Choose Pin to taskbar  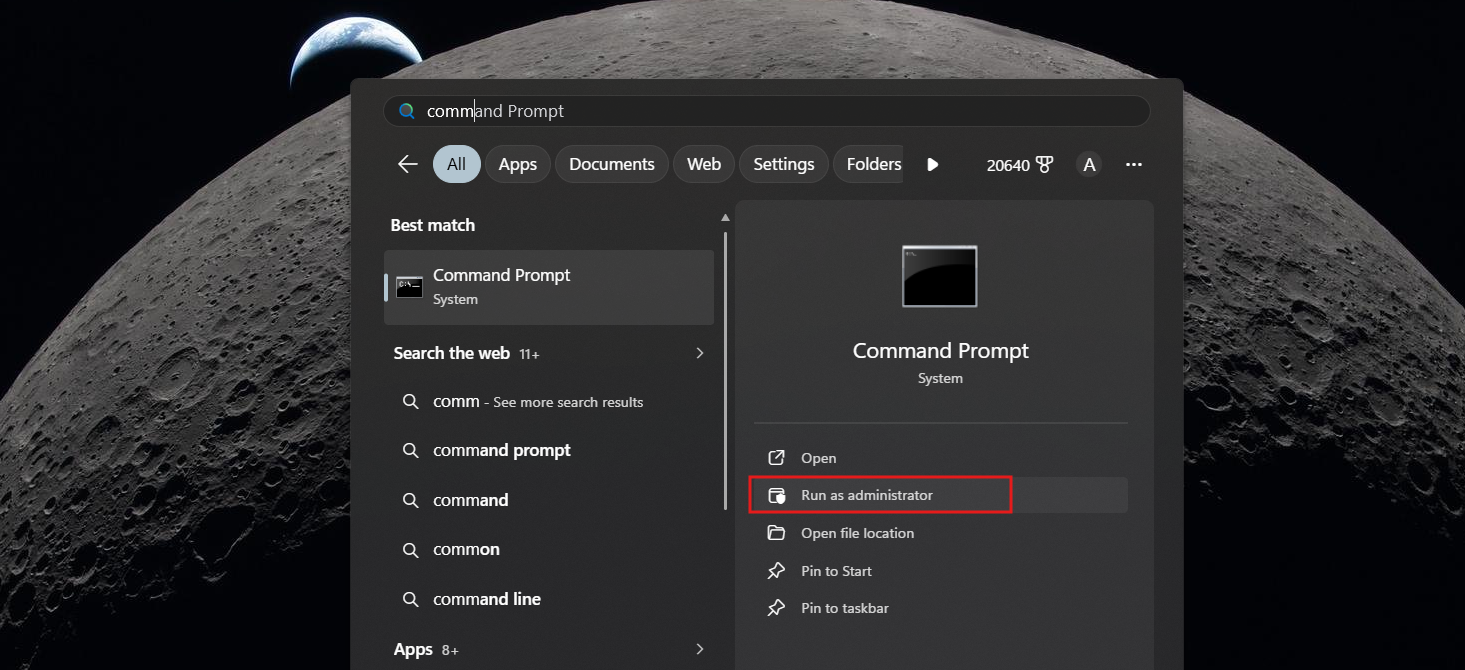(939, 608)
